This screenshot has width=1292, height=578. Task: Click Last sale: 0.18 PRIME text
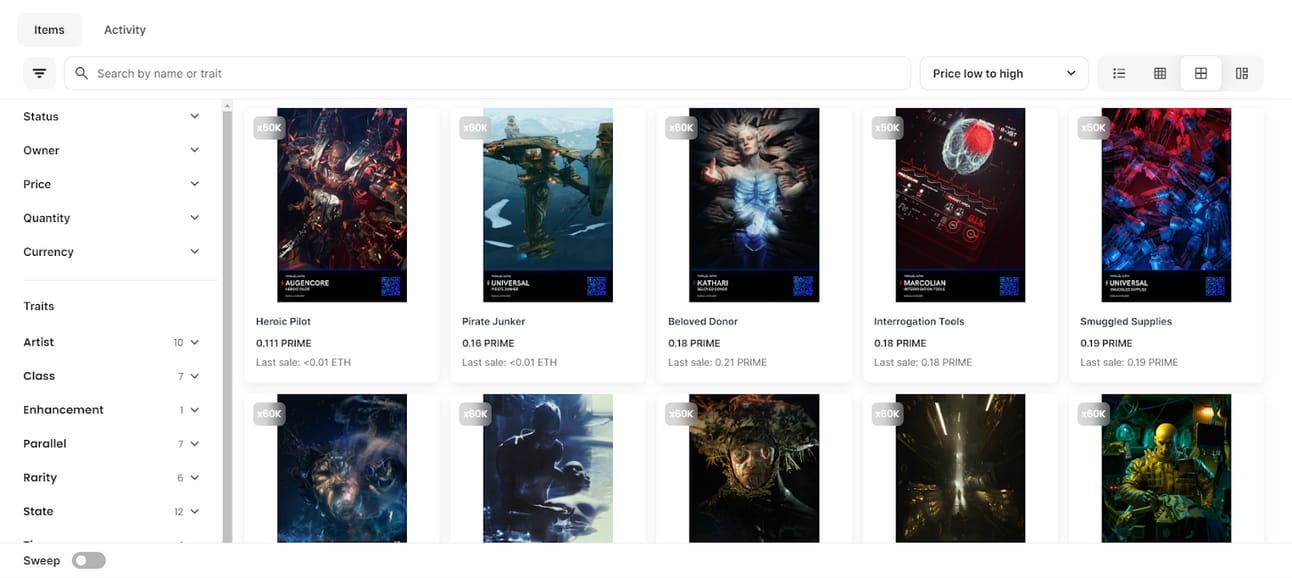(x=923, y=362)
